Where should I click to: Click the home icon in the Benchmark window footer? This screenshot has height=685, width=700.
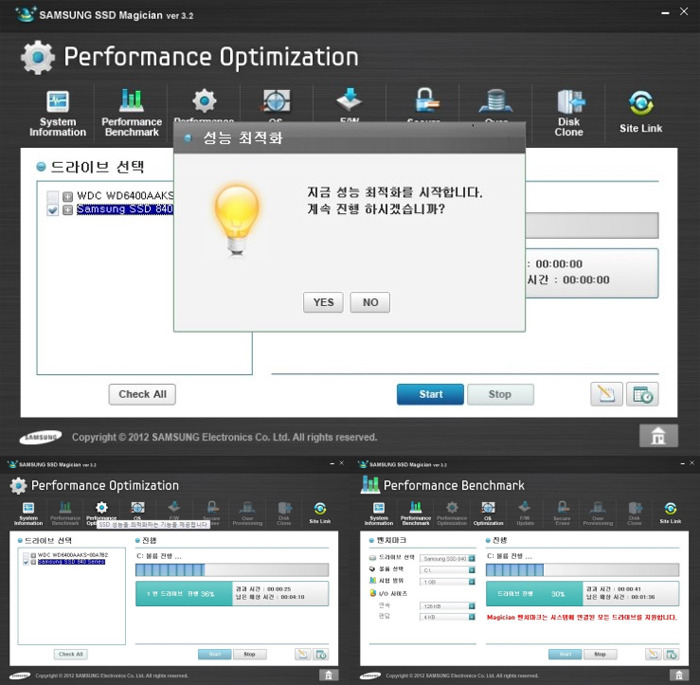tap(679, 675)
